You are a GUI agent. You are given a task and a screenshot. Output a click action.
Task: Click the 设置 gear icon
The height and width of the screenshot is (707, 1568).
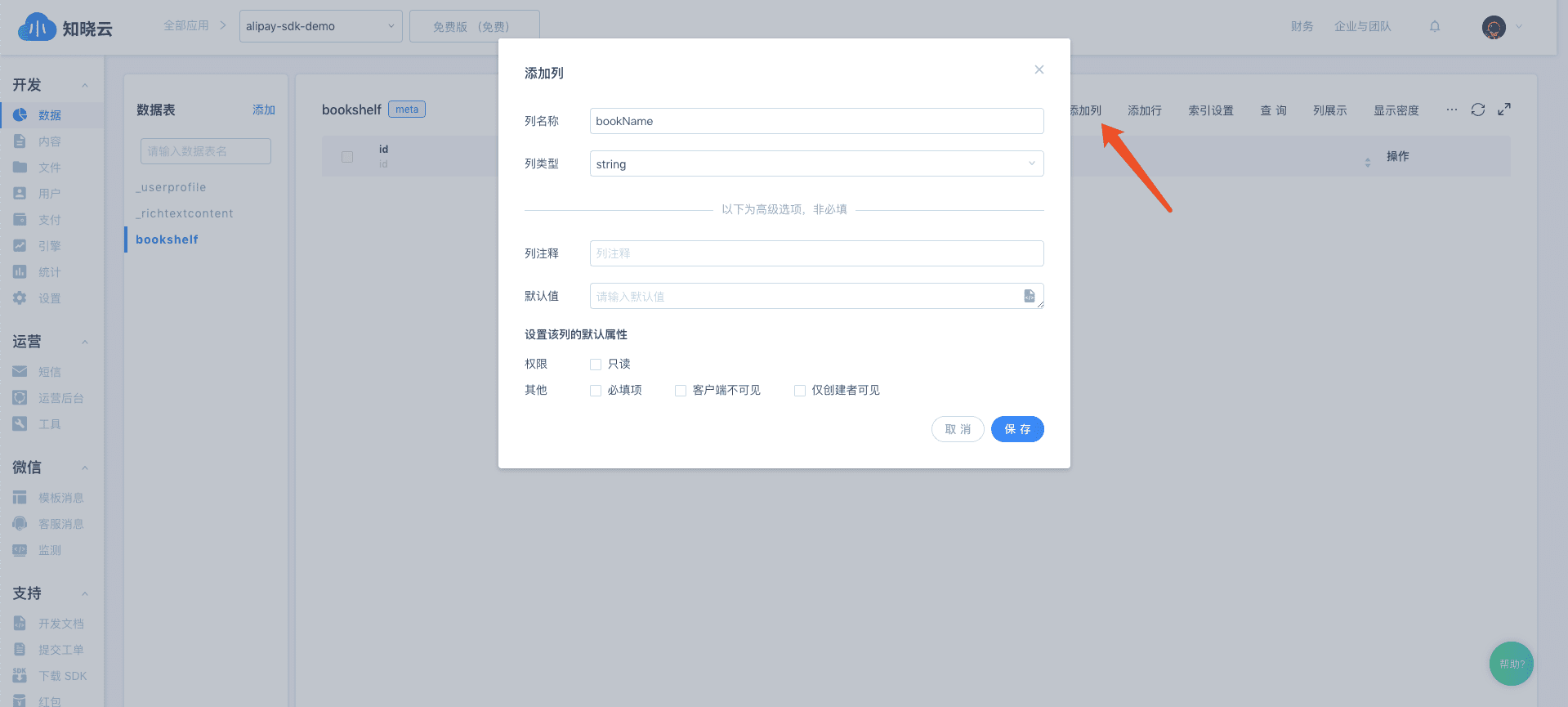pos(20,298)
